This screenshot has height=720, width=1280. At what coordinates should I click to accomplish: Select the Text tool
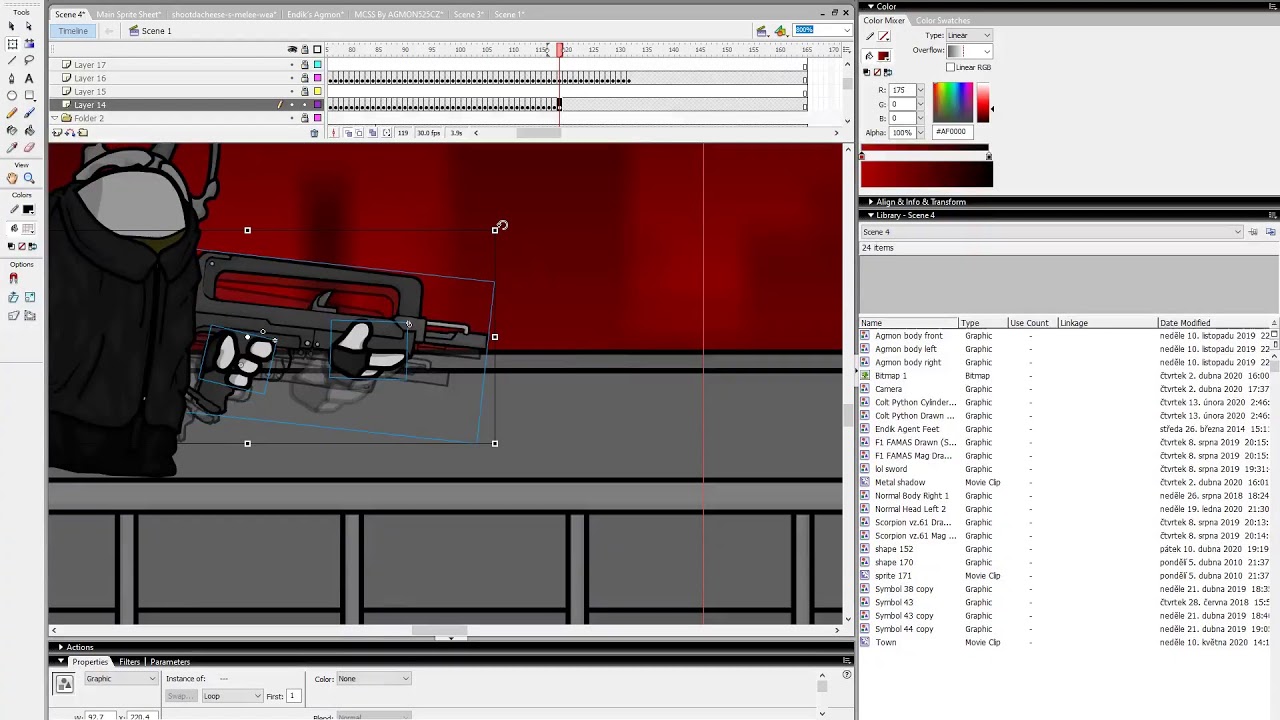29,78
